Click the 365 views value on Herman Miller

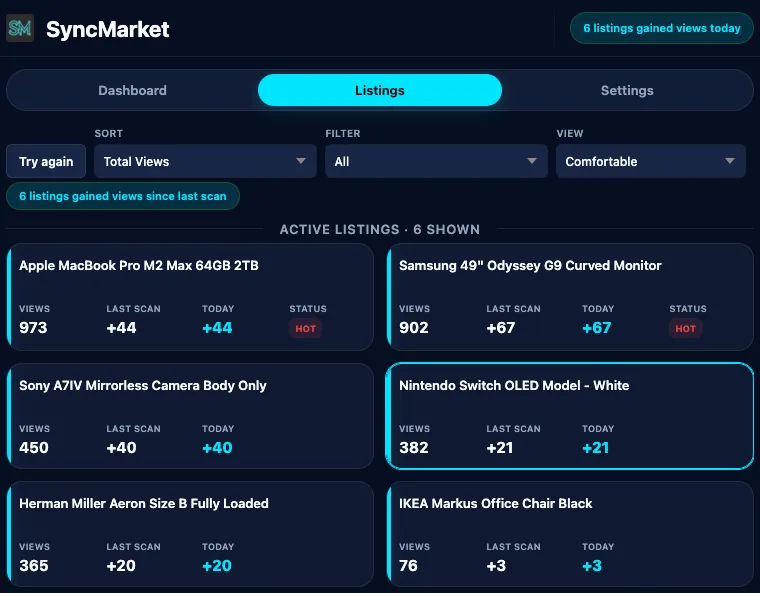tap(34, 565)
